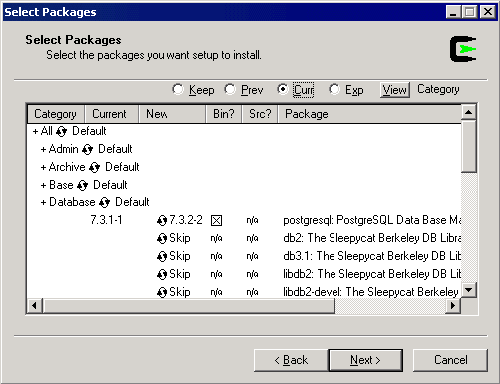The width and height of the screenshot is (500, 384).
Task: Select the Curr radio button
Action: (282, 89)
